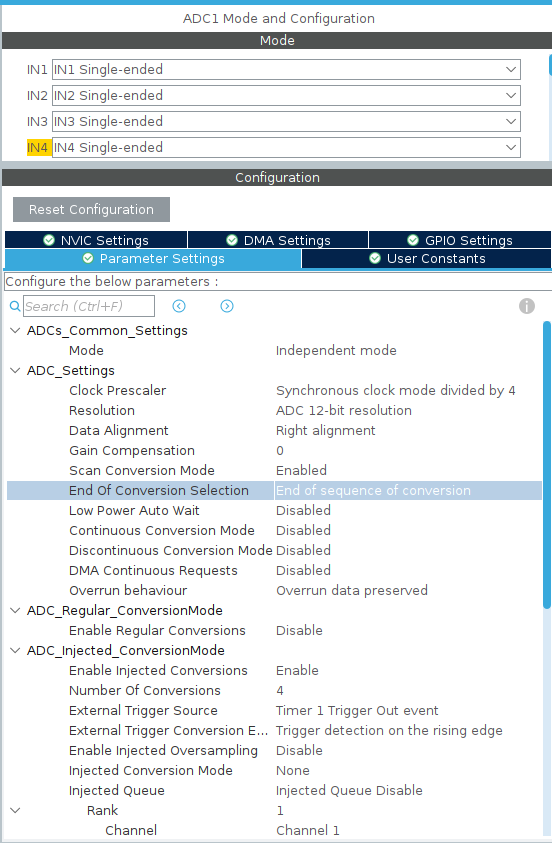Viewport: 552px width, 843px height.
Task: Select the Independent mode value
Action: (336, 351)
